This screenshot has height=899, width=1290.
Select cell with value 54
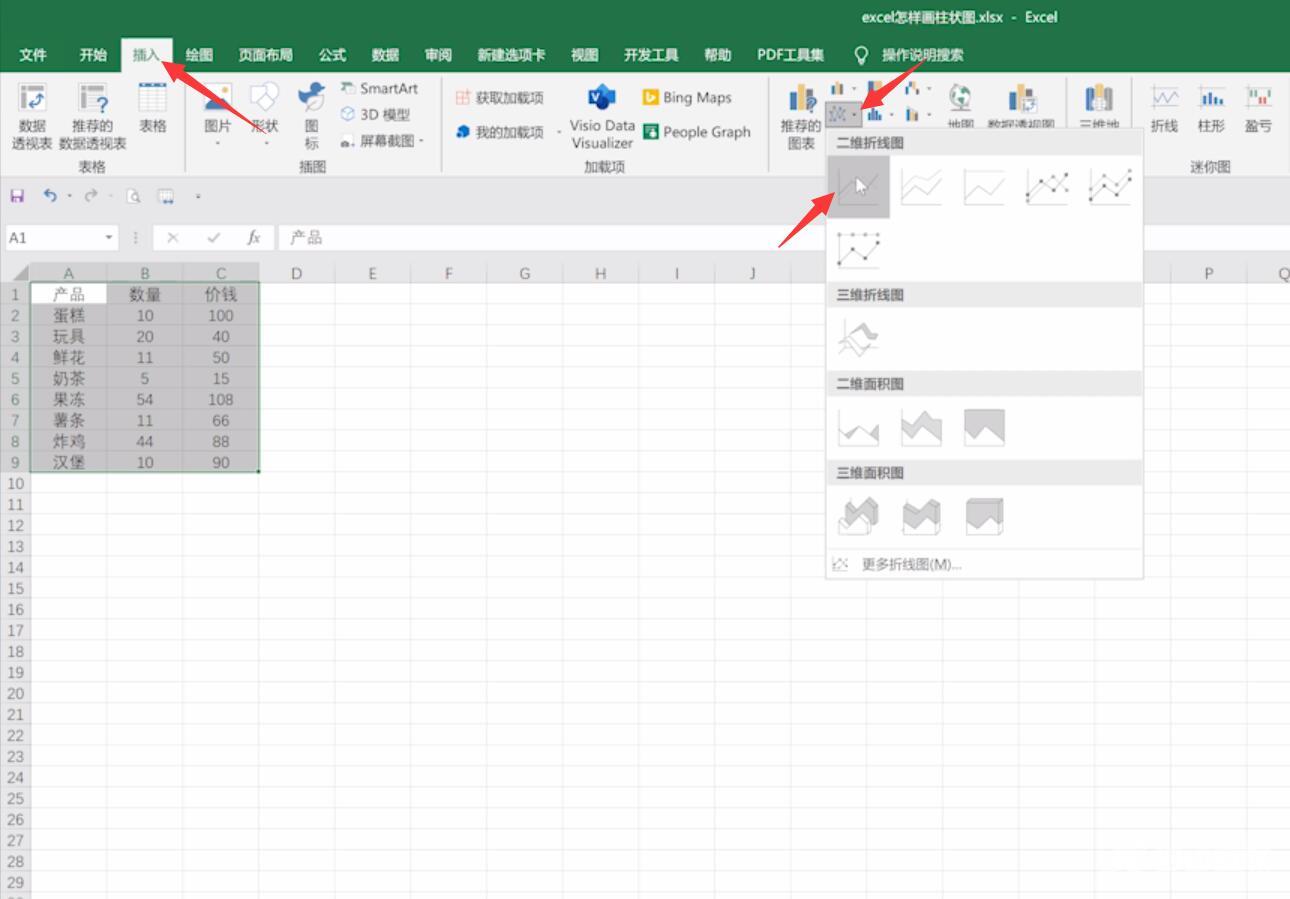pos(145,399)
